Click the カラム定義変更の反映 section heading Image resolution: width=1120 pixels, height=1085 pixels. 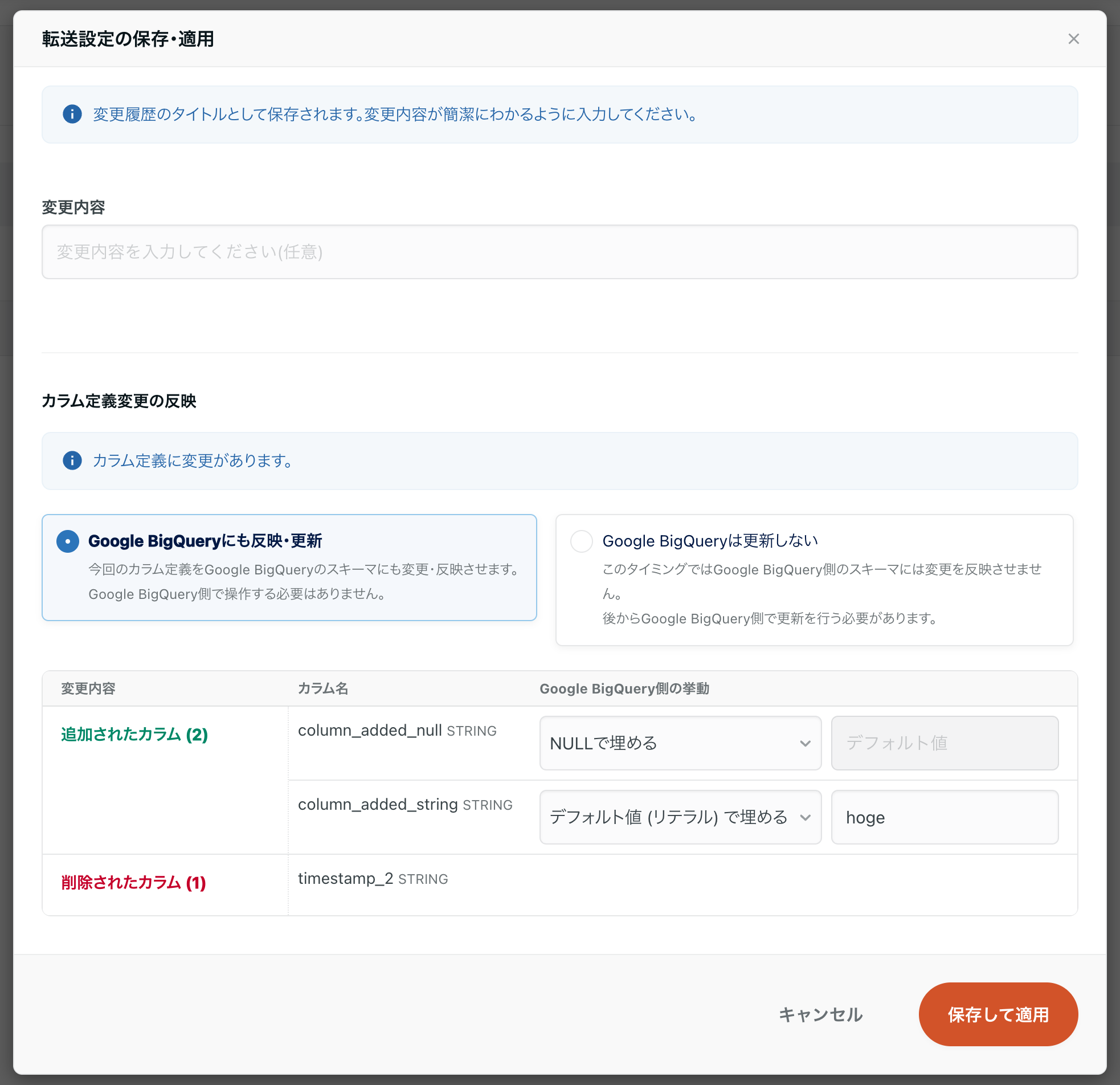119,401
